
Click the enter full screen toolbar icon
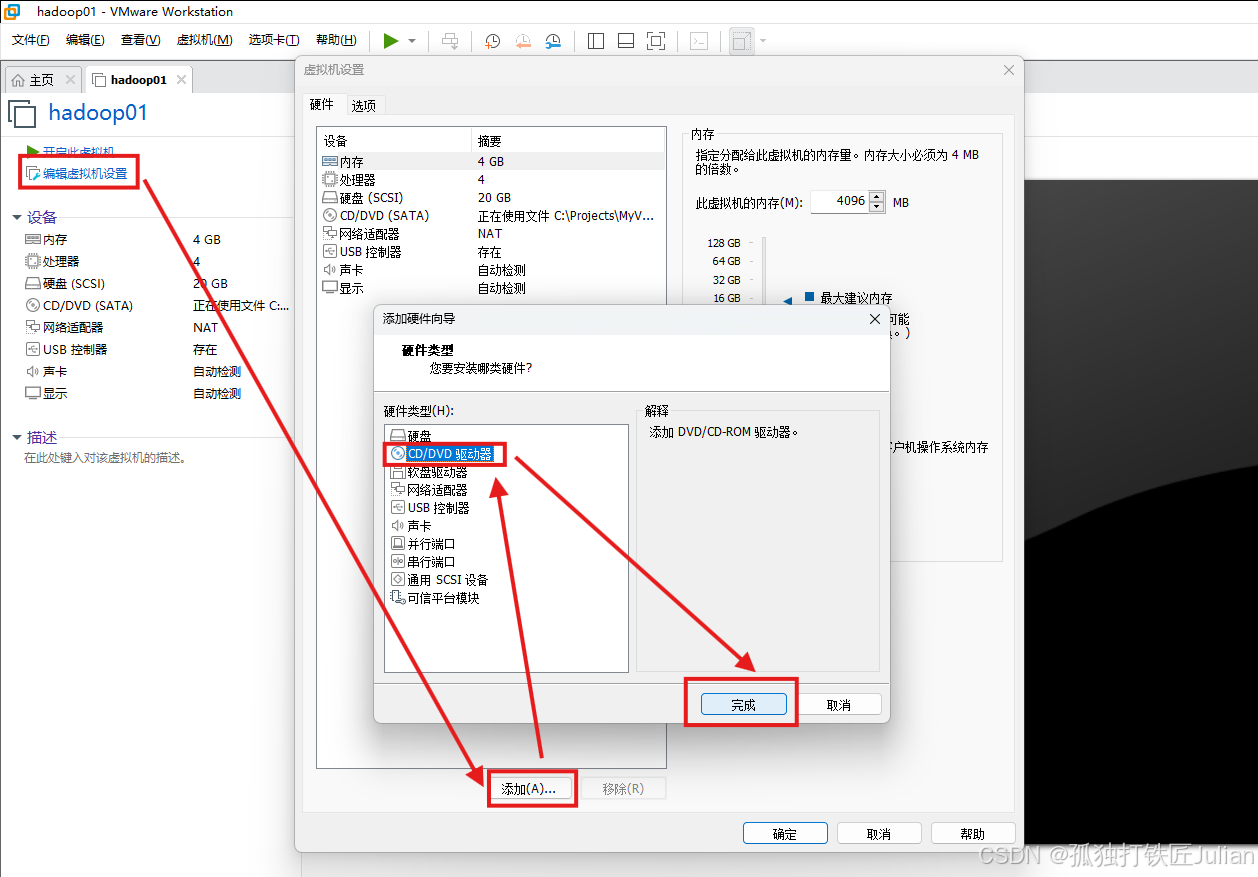[x=656, y=41]
